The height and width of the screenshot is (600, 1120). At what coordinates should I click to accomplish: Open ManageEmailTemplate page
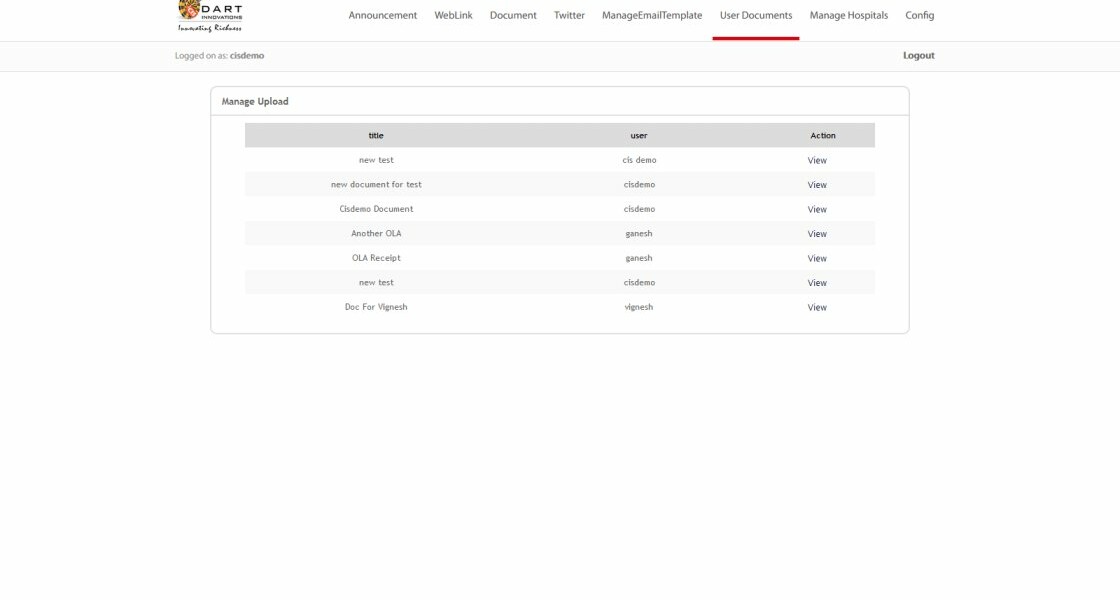652,15
